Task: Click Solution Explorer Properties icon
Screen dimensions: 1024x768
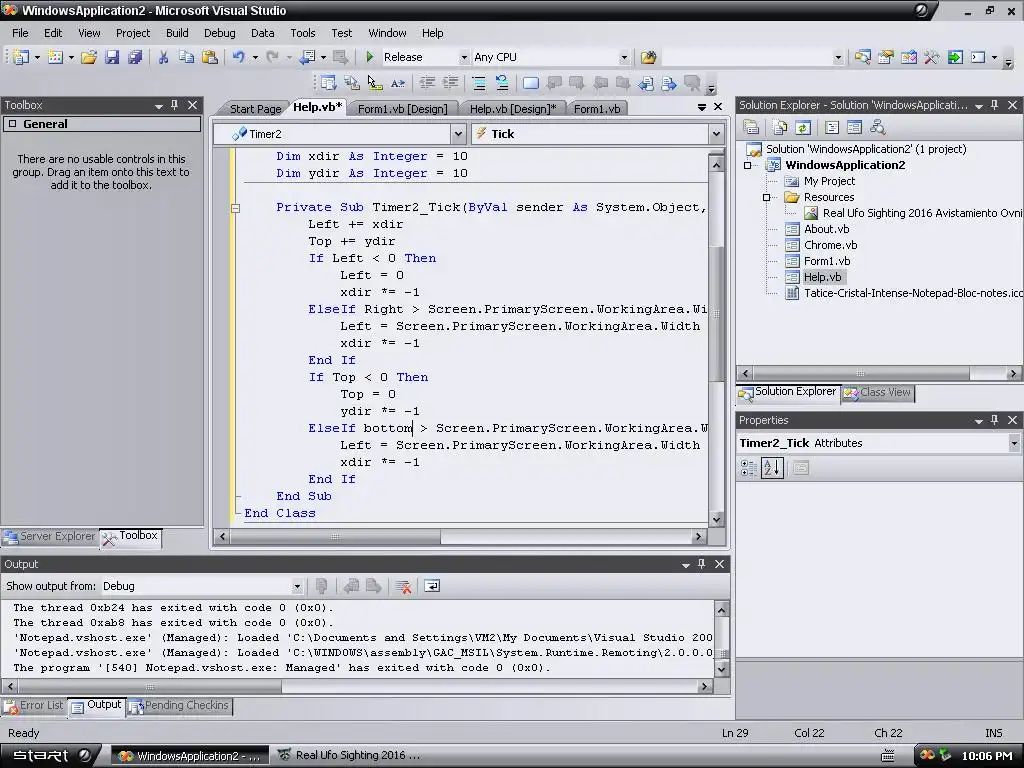Action: [x=751, y=127]
